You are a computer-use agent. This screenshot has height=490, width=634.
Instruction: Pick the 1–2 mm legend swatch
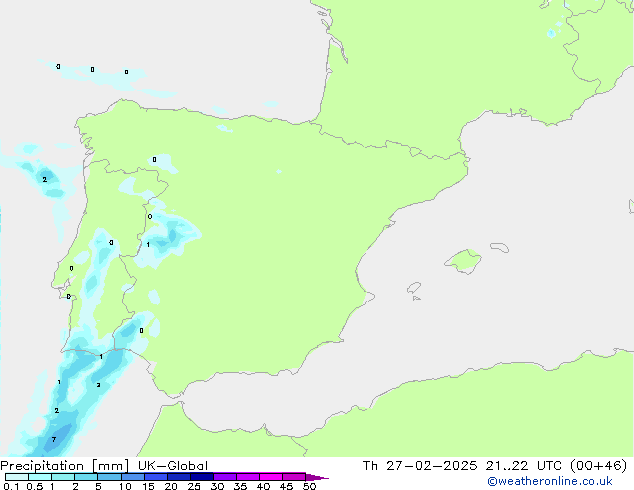pyautogui.click(x=63, y=477)
